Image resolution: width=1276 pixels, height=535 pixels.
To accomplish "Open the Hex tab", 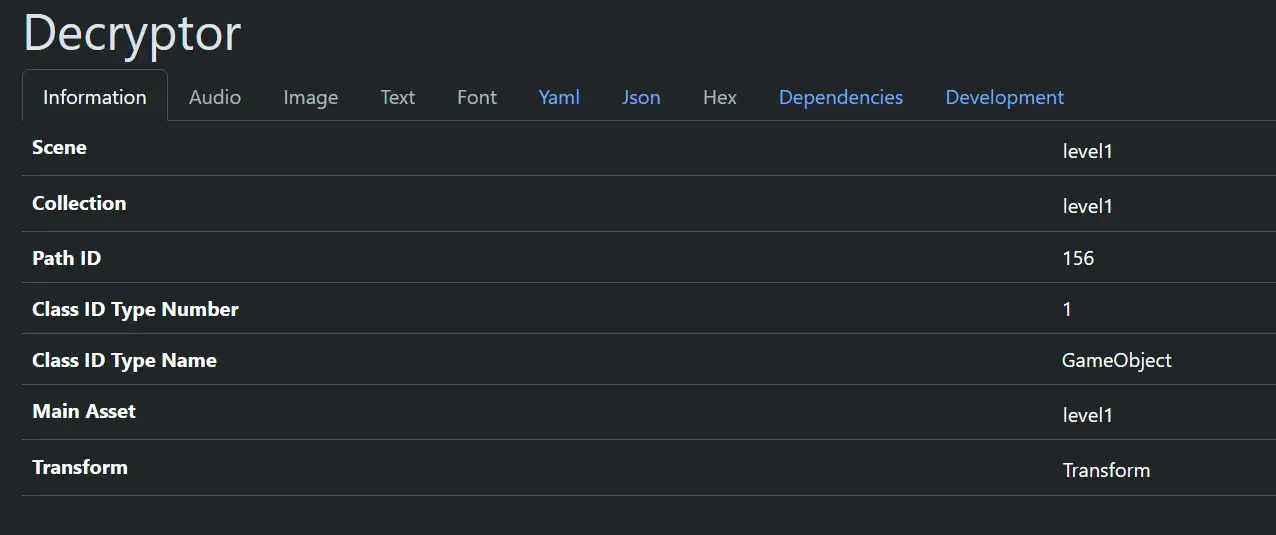I will coord(720,97).
